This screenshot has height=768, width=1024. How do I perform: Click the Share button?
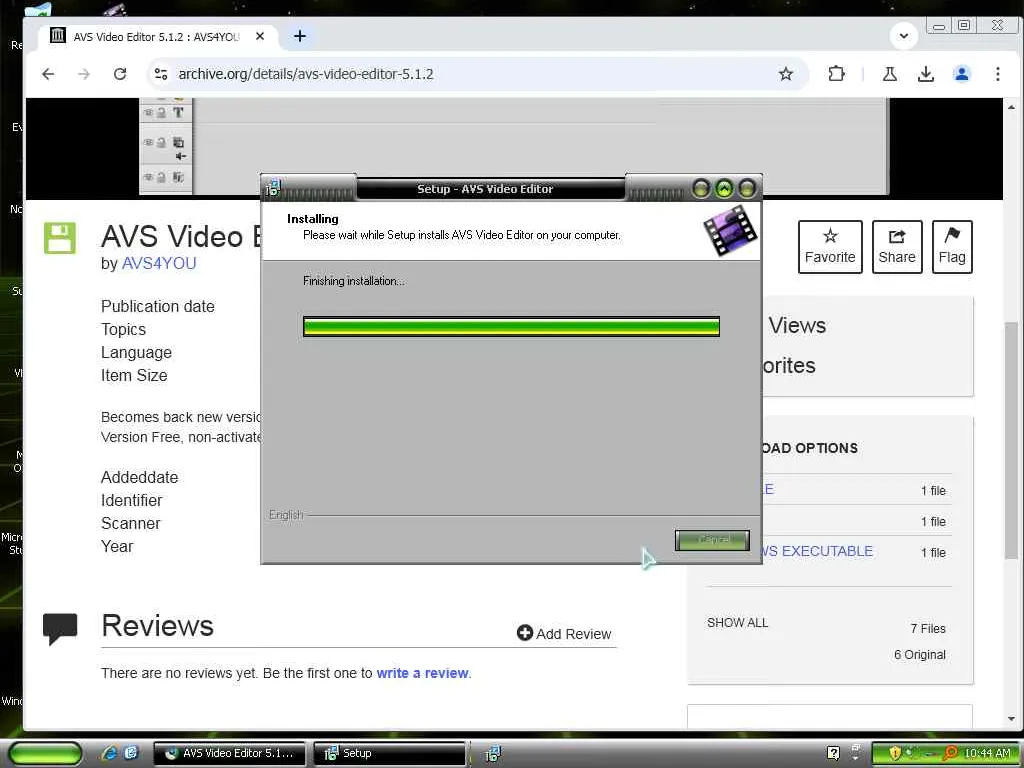point(897,247)
